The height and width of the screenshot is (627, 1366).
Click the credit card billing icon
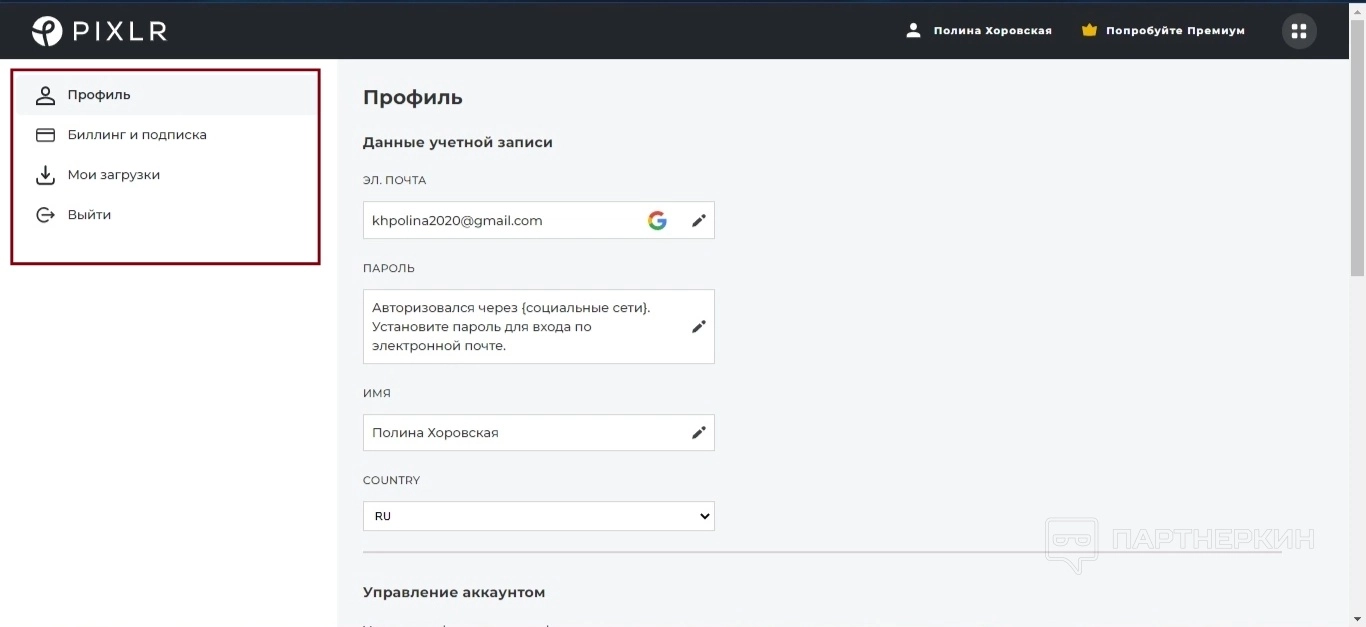45,135
